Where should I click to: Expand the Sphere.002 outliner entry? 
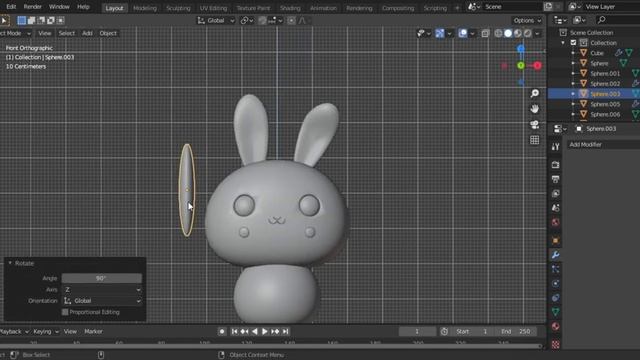point(573,84)
